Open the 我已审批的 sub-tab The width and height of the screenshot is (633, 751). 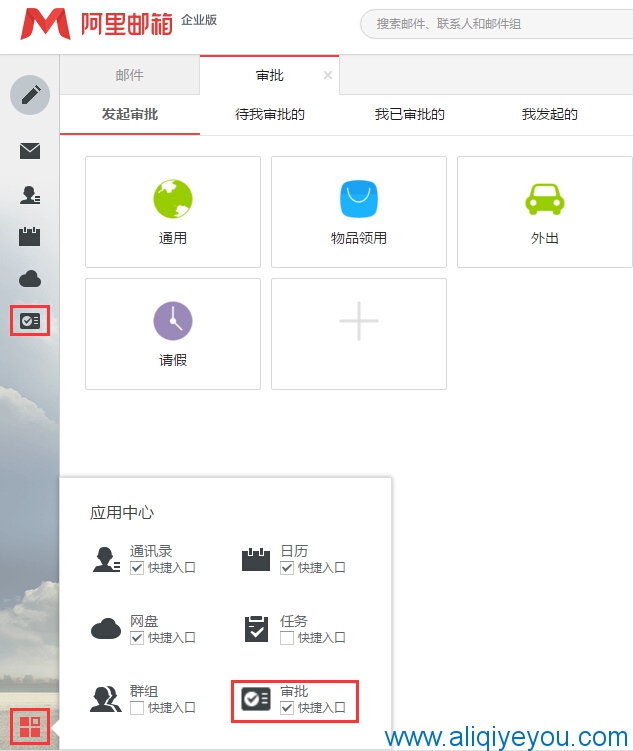(x=410, y=114)
